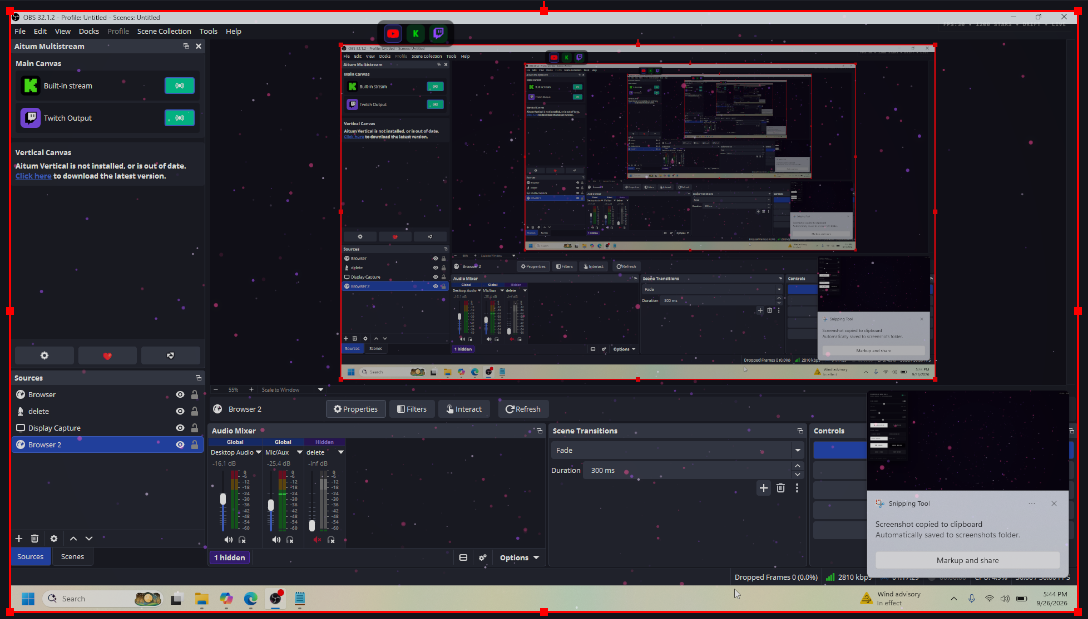Open Microsoft Edge from the taskbar
Image resolution: width=1088 pixels, height=619 pixels.
250,598
